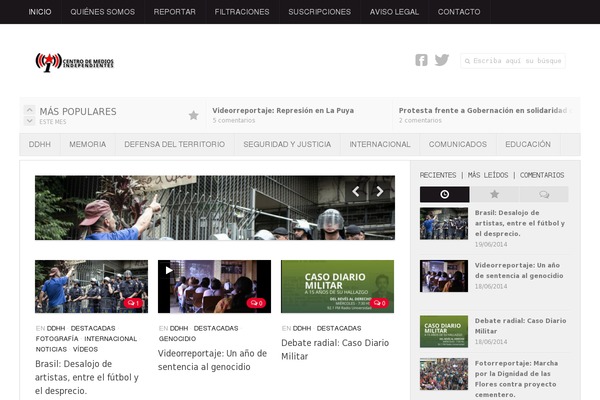600x400 pixels.
Task: Open sidebar link Brasil: Desalojo de artistas
Action: click(x=520, y=223)
